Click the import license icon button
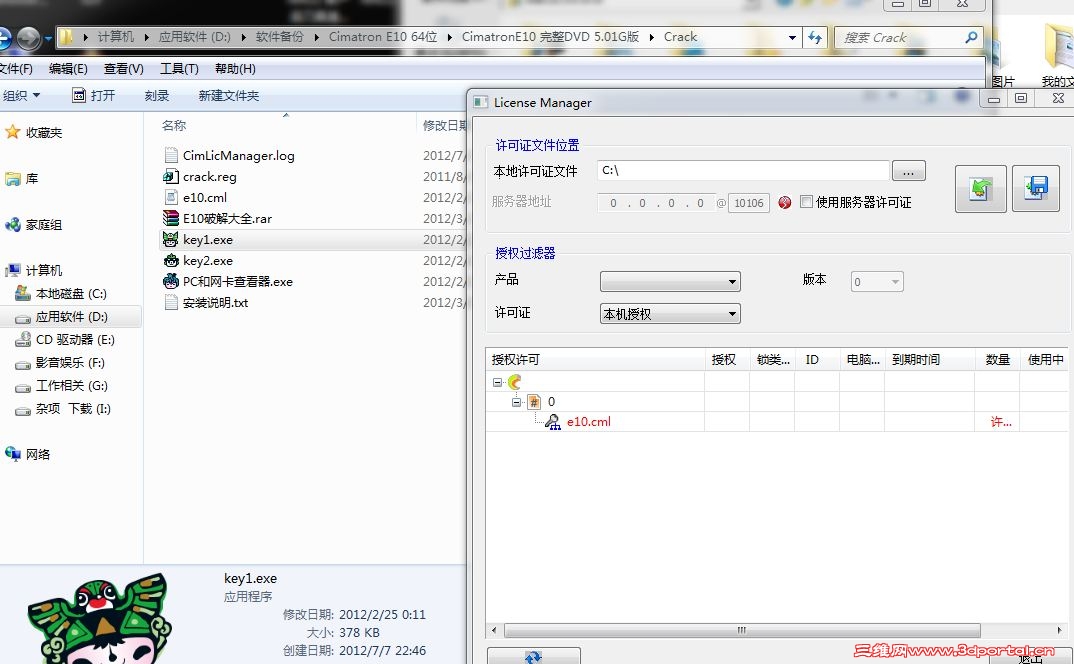The height and width of the screenshot is (664, 1074). 980,188
